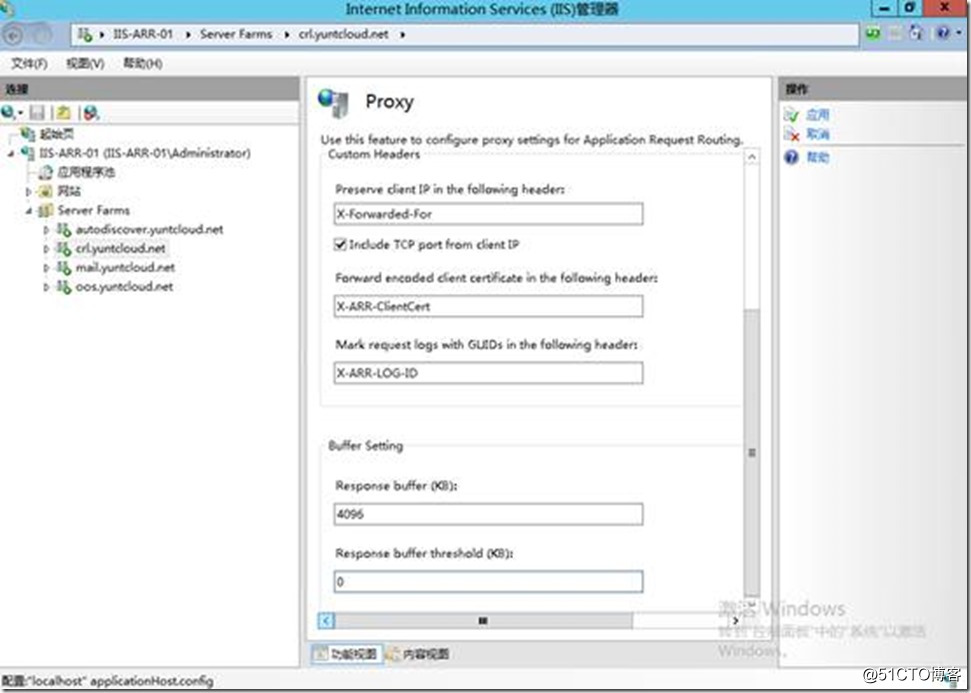Select the application pools (应用程序池) tree item
This screenshot has width=971, height=693.
click(x=86, y=172)
